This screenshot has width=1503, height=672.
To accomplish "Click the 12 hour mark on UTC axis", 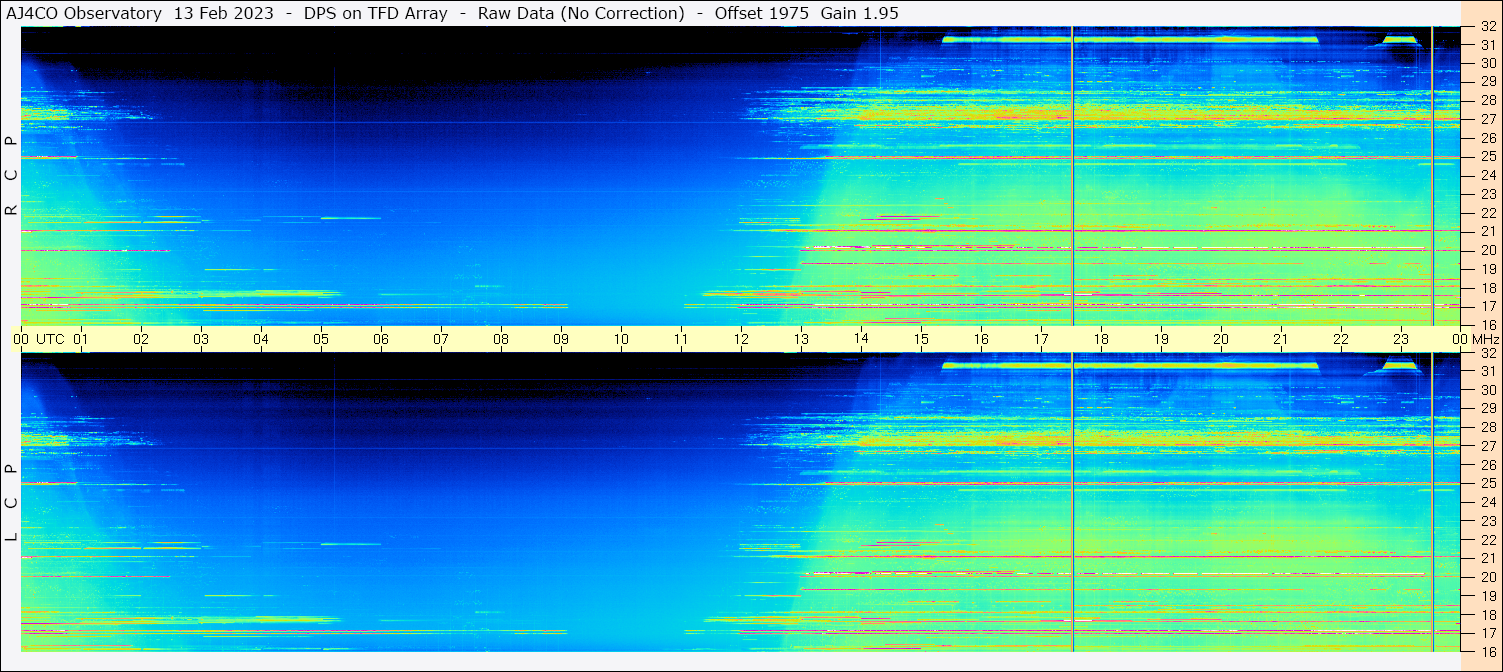I will click(x=741, y=339).
